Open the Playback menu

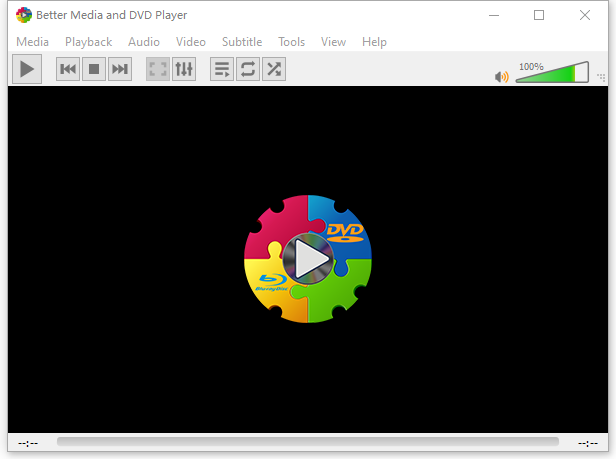coord(88,42)
